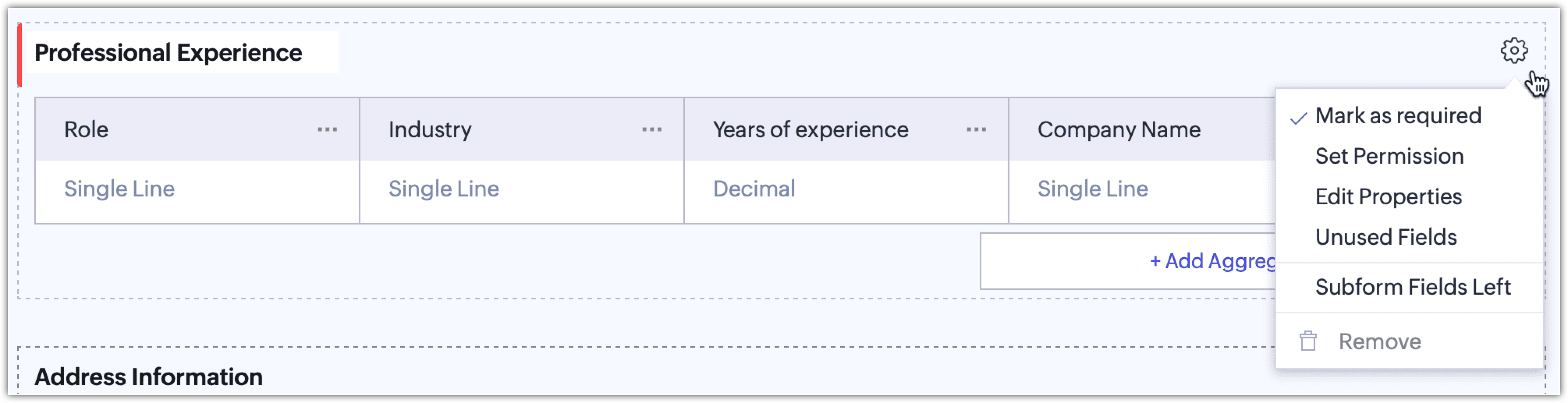Choose Edit Properties menu entry
The width and height of the screenshot is (1568, 403).
click(x=1388, y=196)
